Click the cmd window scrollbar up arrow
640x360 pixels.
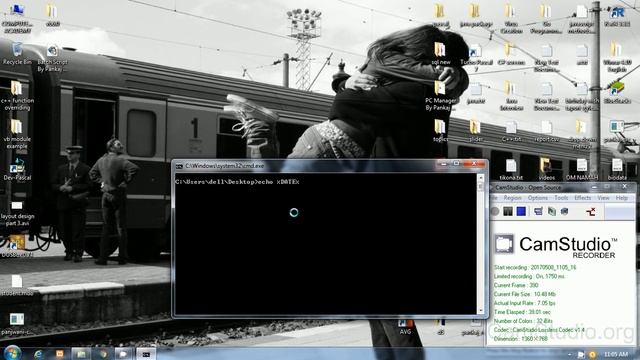[x=480, y=178]
